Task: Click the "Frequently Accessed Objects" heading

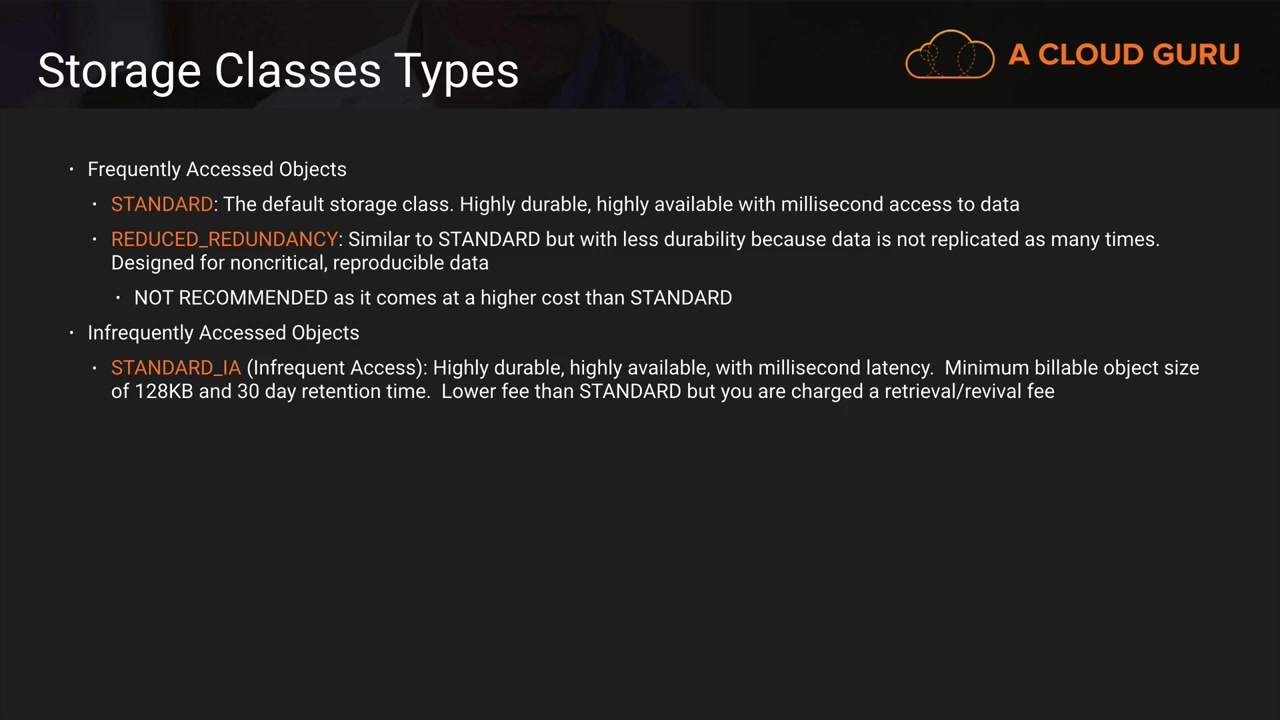Action: [217, 169]
